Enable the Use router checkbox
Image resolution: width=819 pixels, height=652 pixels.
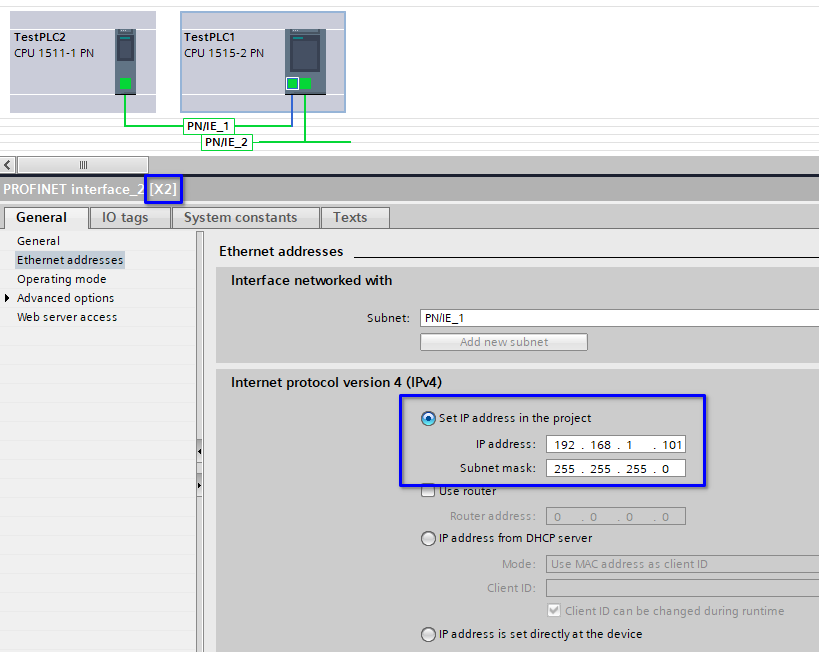pos(428,490)
